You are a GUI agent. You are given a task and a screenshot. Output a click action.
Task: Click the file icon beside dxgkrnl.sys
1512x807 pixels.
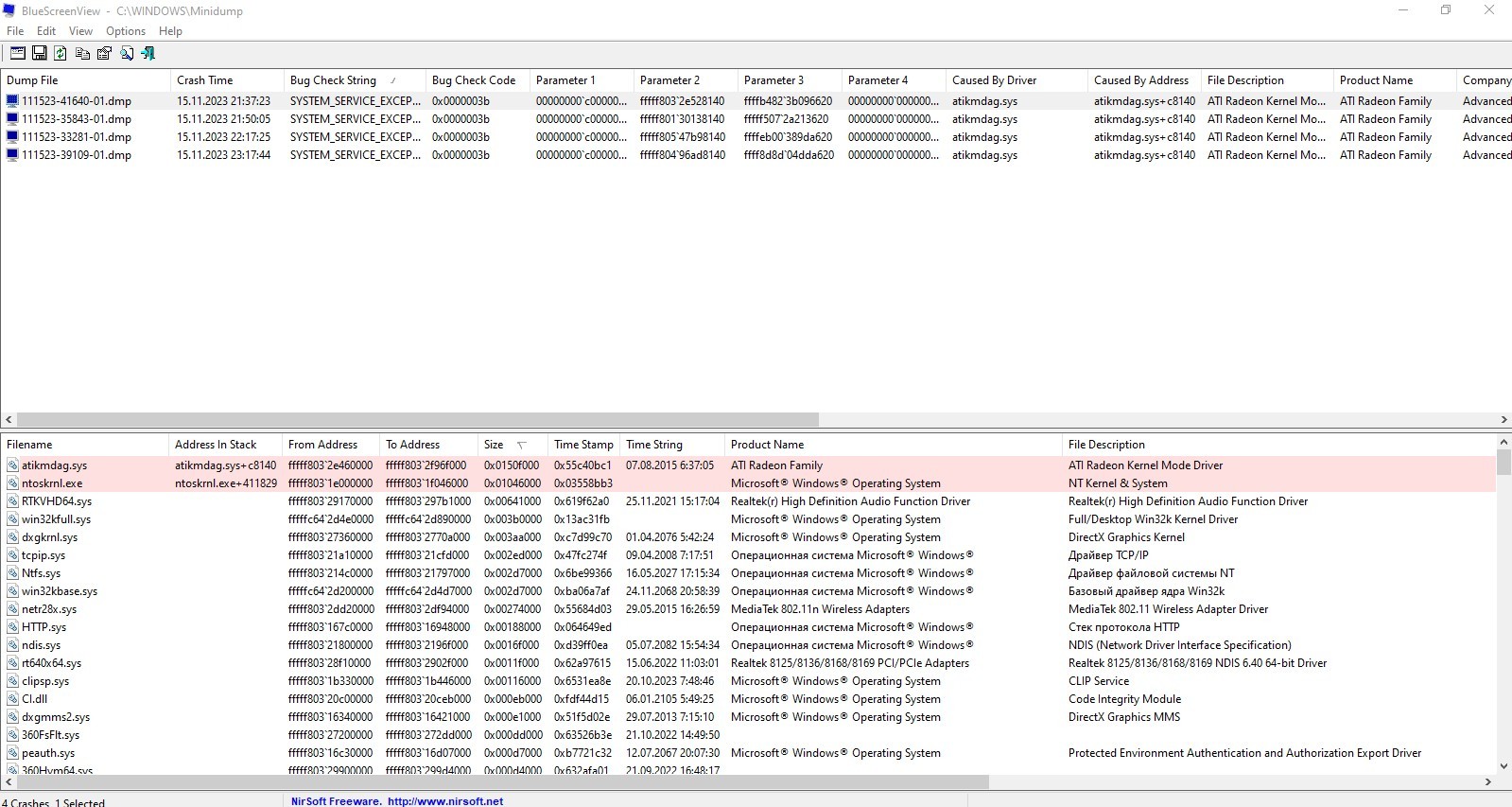[x=13, y=537]
